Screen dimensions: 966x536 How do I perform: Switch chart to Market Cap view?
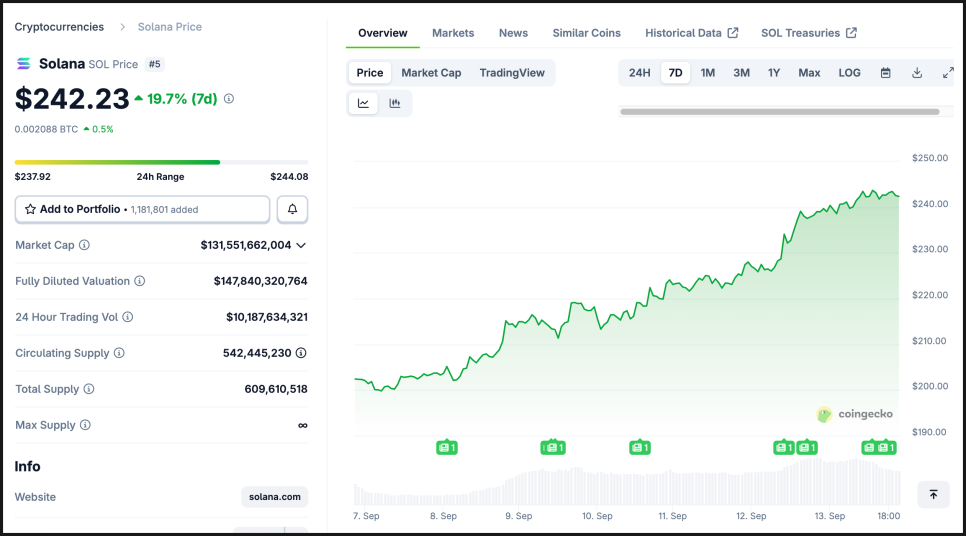[x=431, y=73]
